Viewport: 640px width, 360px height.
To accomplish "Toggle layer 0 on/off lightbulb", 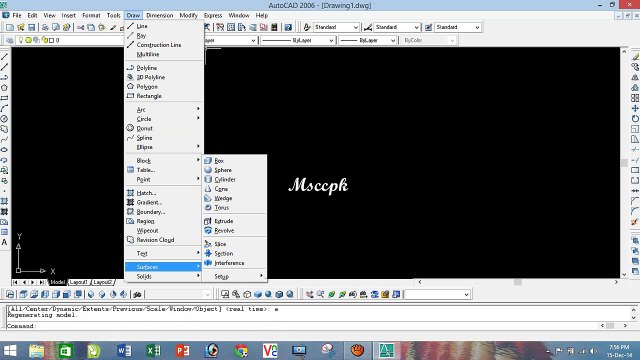I will coord(21,40).
